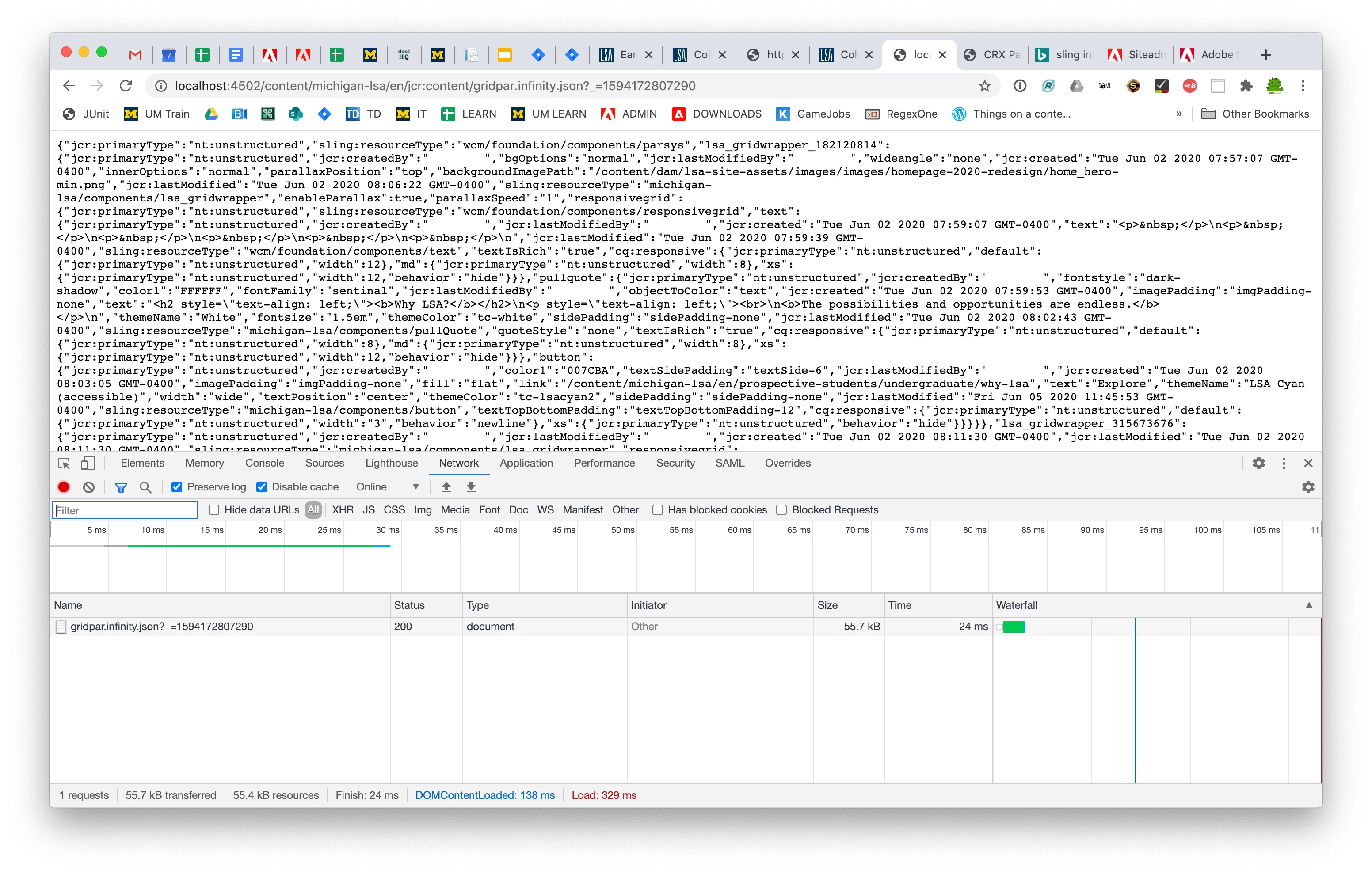Clear the network log
Viewport: 1372px width, 874px height.
[x=89, y=487]
